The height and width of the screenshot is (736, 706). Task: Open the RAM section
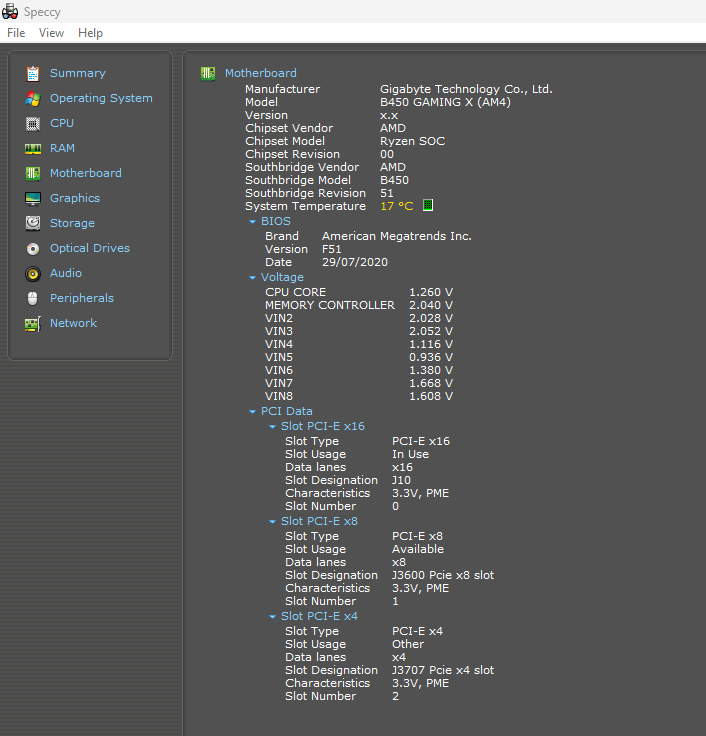coord(62,148)
